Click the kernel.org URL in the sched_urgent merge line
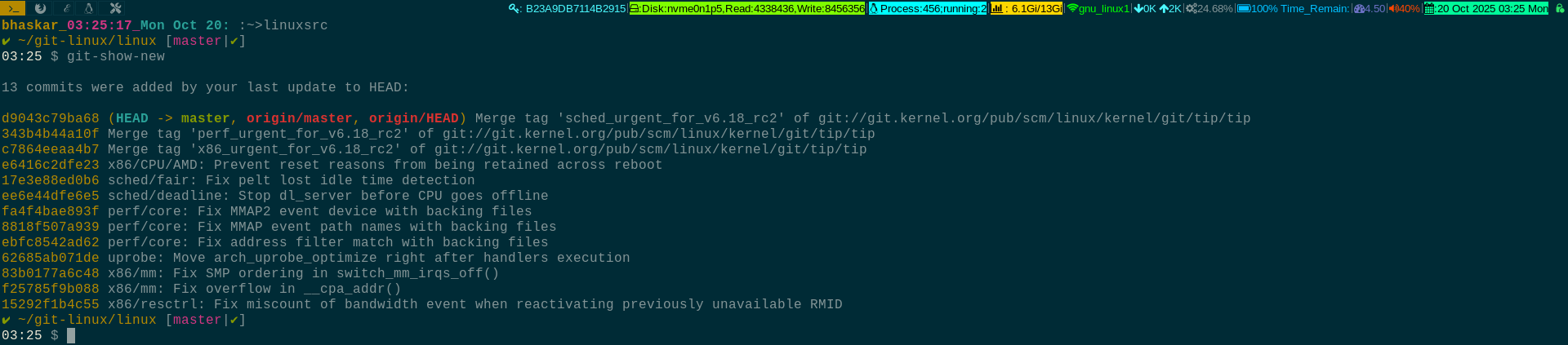Screen dimensions: 1568x345 click(x=1034, y=118)
